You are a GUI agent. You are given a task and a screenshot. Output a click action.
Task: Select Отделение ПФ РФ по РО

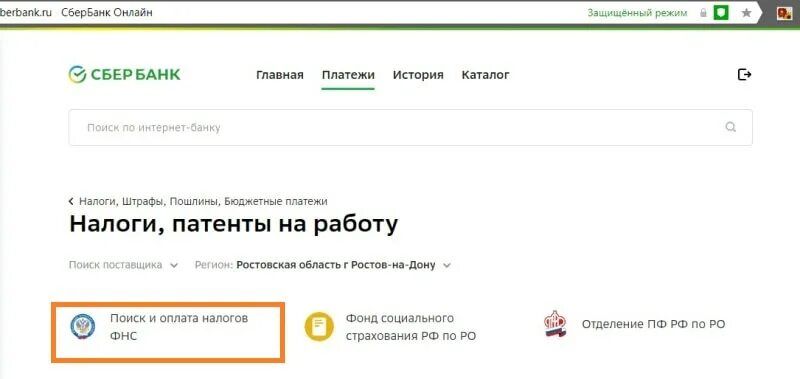[x=653, y=324]
